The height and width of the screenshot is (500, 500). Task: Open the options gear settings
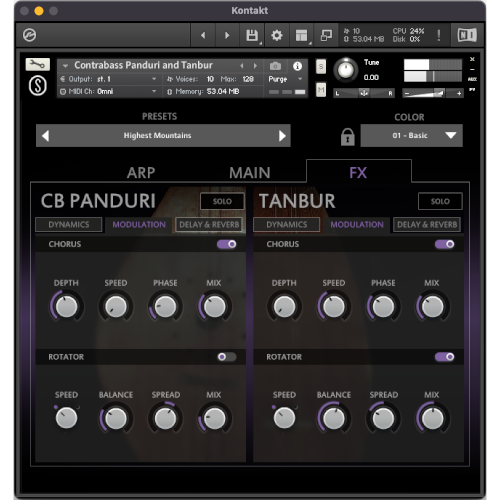(x=277, y=35)
